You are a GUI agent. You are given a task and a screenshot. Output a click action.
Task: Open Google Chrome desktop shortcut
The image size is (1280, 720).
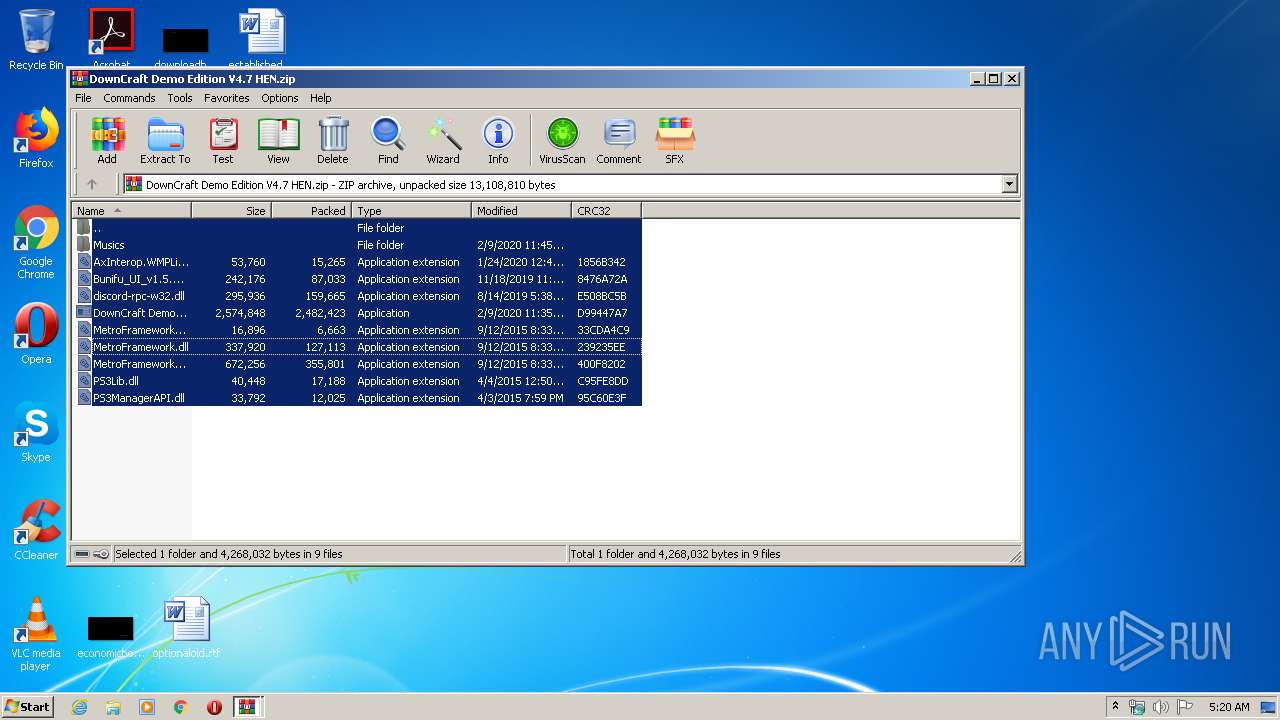[36, 243]
